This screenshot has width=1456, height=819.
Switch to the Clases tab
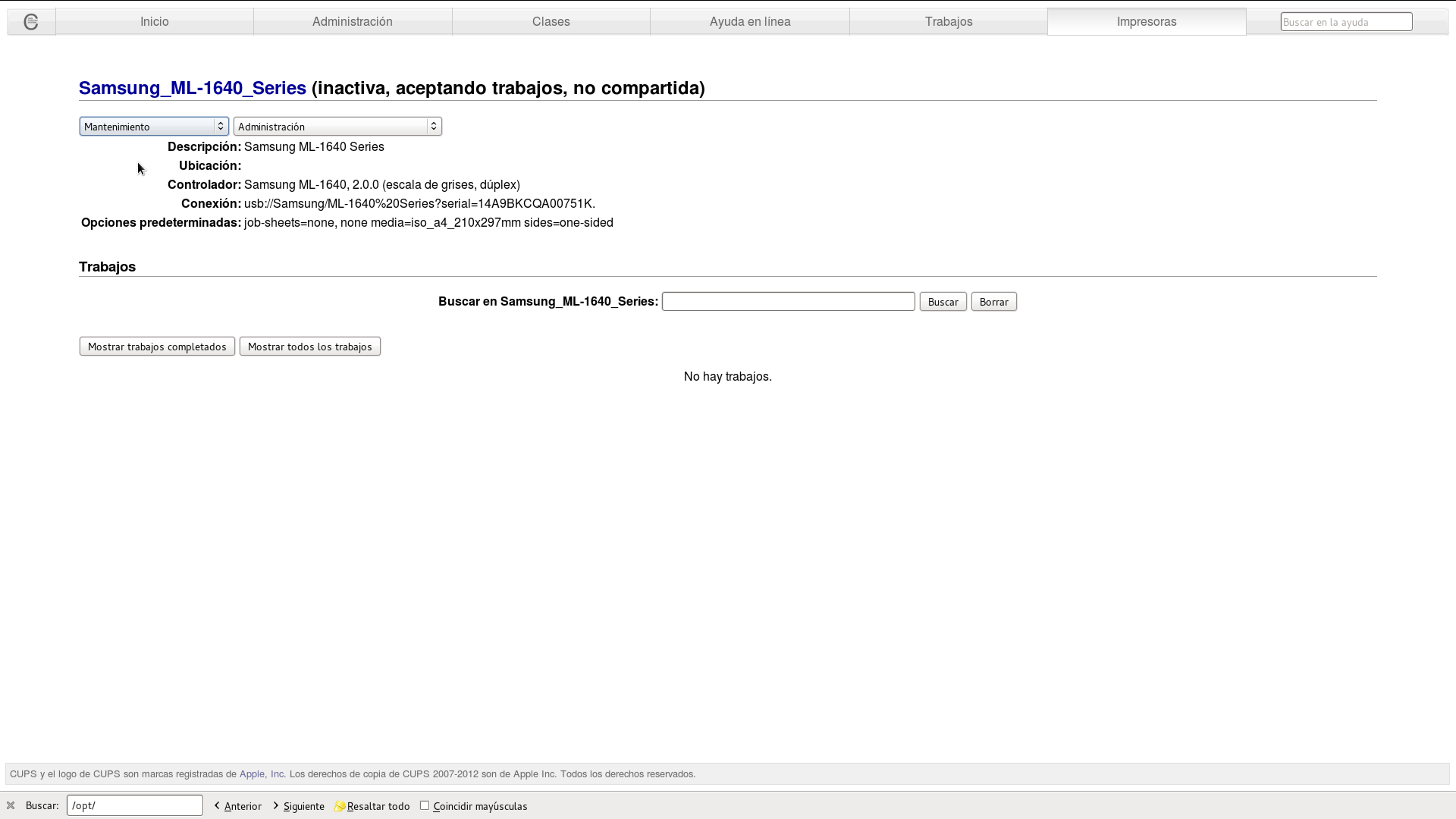[x=551, y=22]
